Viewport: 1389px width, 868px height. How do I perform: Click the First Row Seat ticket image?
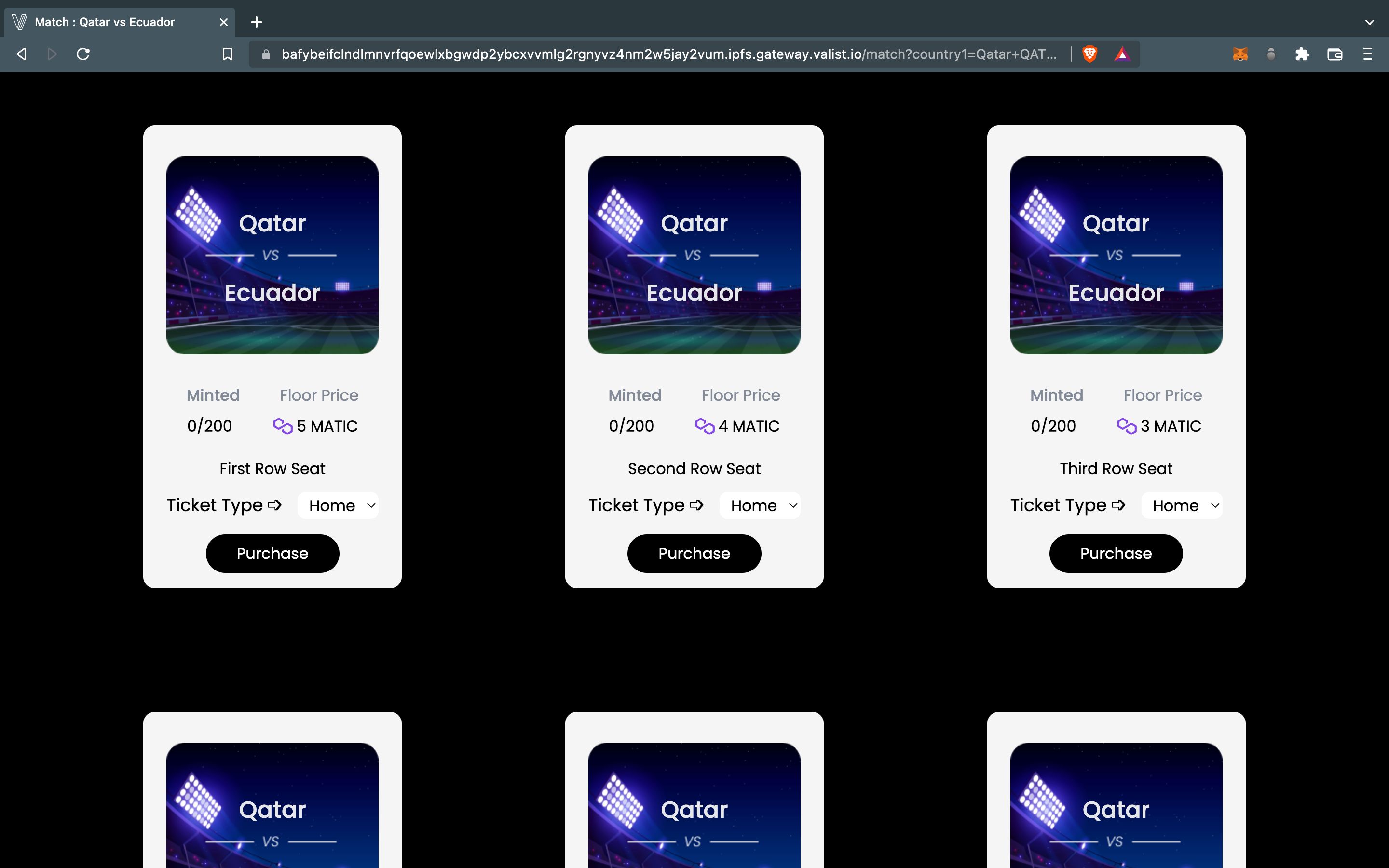pyautogui.click(x=272, y=256)
